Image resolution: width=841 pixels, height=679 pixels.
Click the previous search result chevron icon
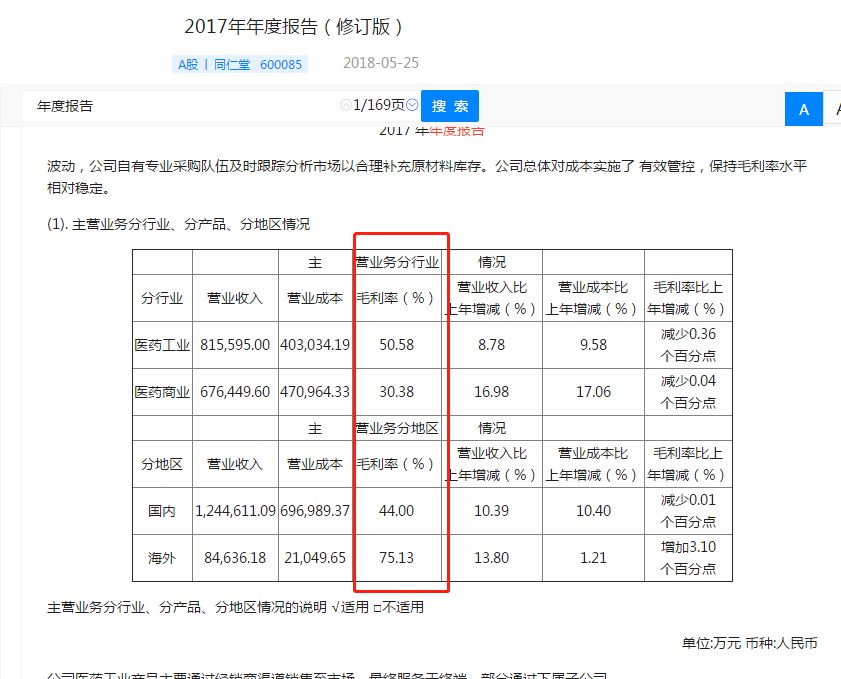344,104
